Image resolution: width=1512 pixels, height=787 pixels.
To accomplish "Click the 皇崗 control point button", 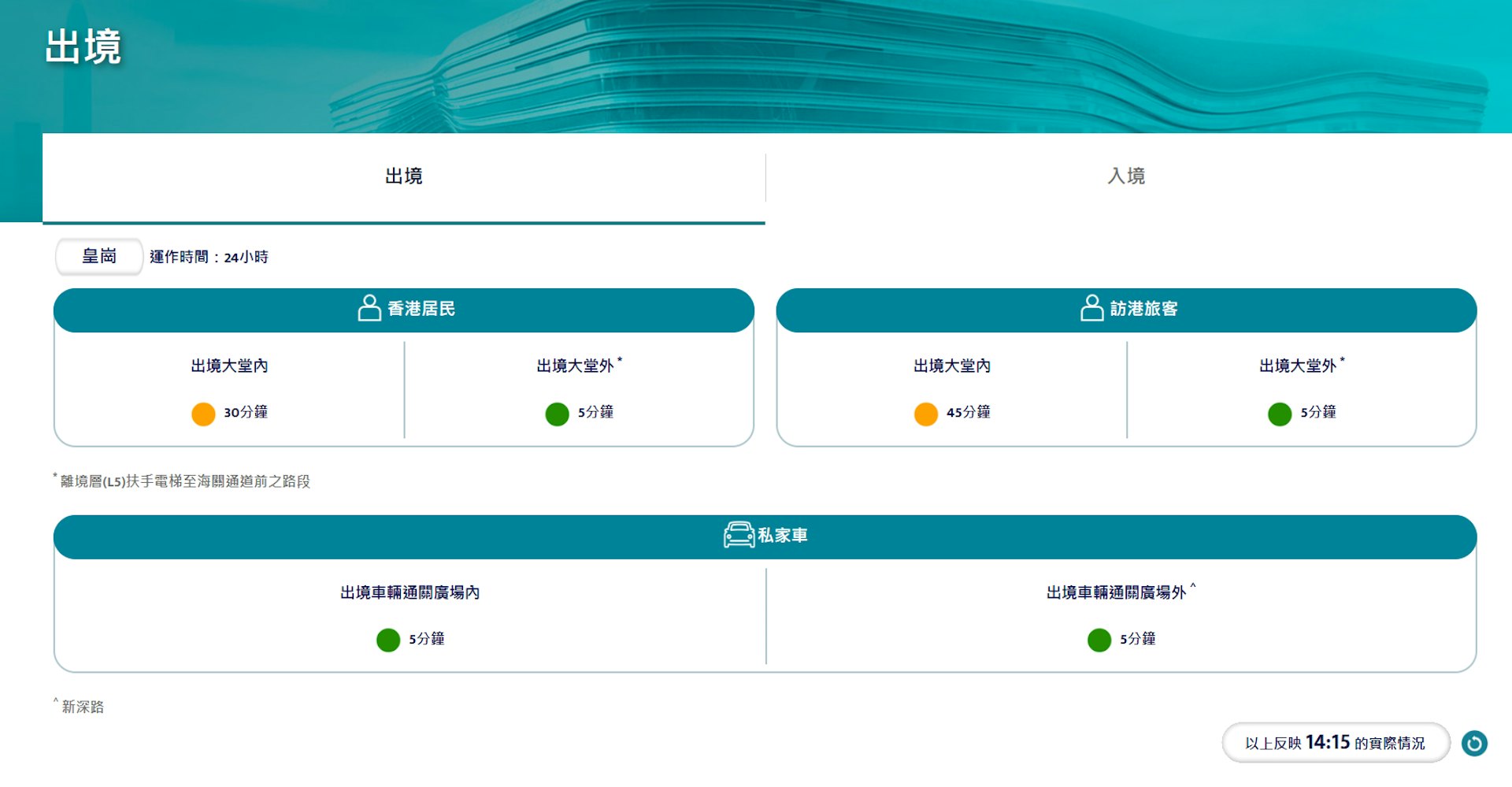I will point(99,256).
